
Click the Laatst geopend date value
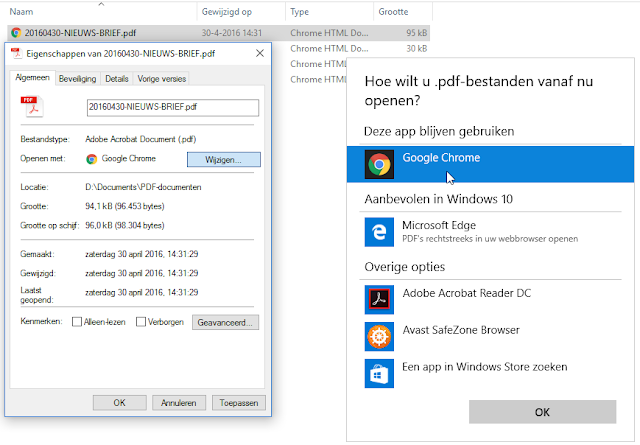click(142, 292)
